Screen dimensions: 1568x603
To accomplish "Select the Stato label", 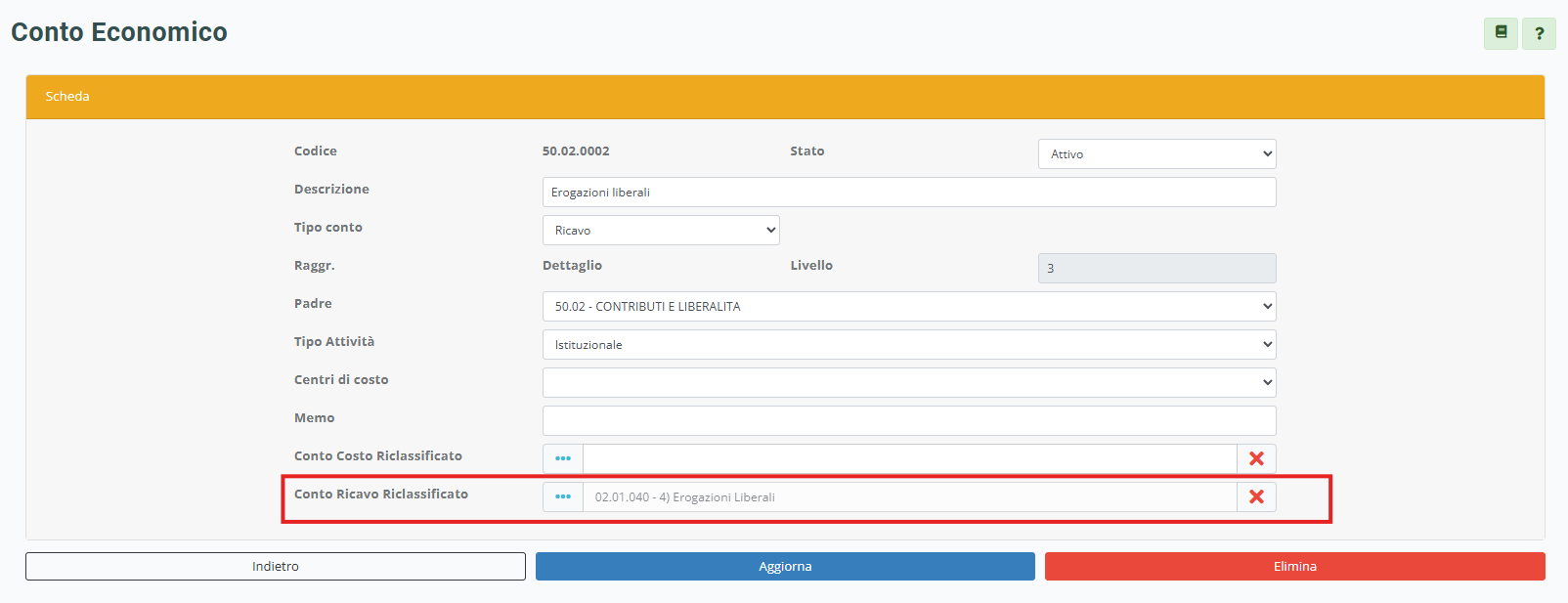I will click(x=807, y=151).
